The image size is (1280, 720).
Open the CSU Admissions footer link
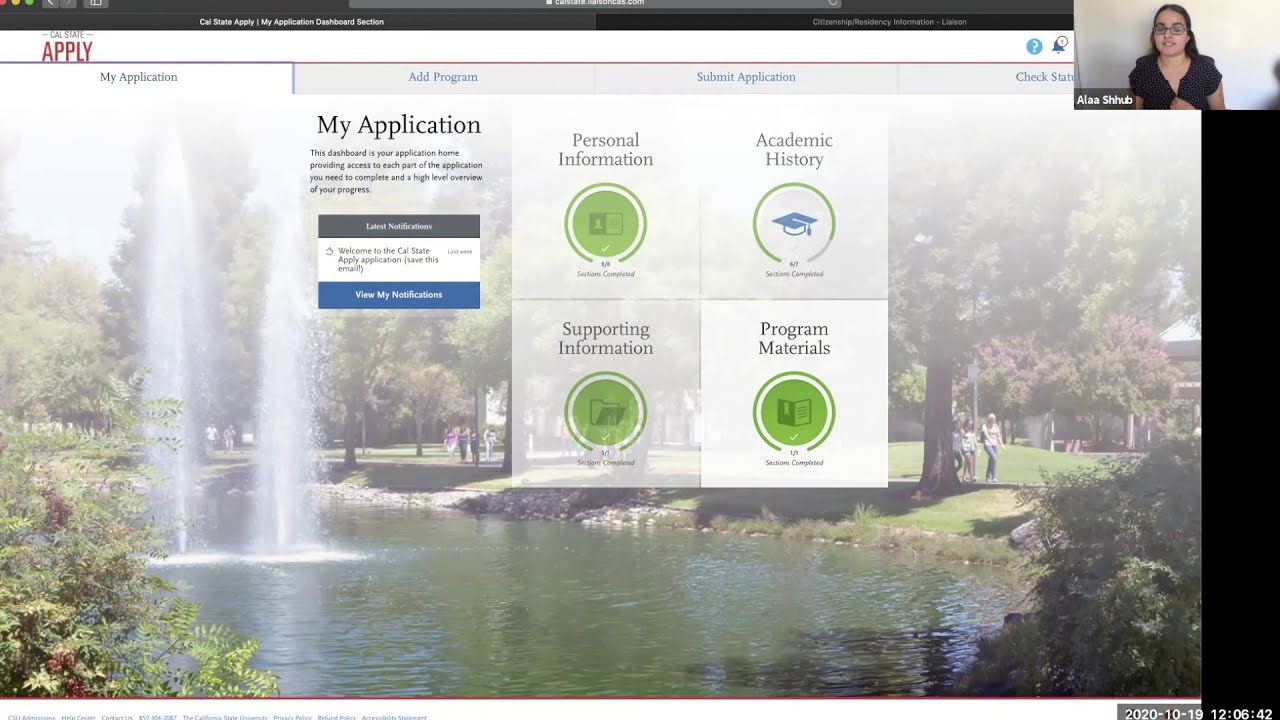pos(31,717)
